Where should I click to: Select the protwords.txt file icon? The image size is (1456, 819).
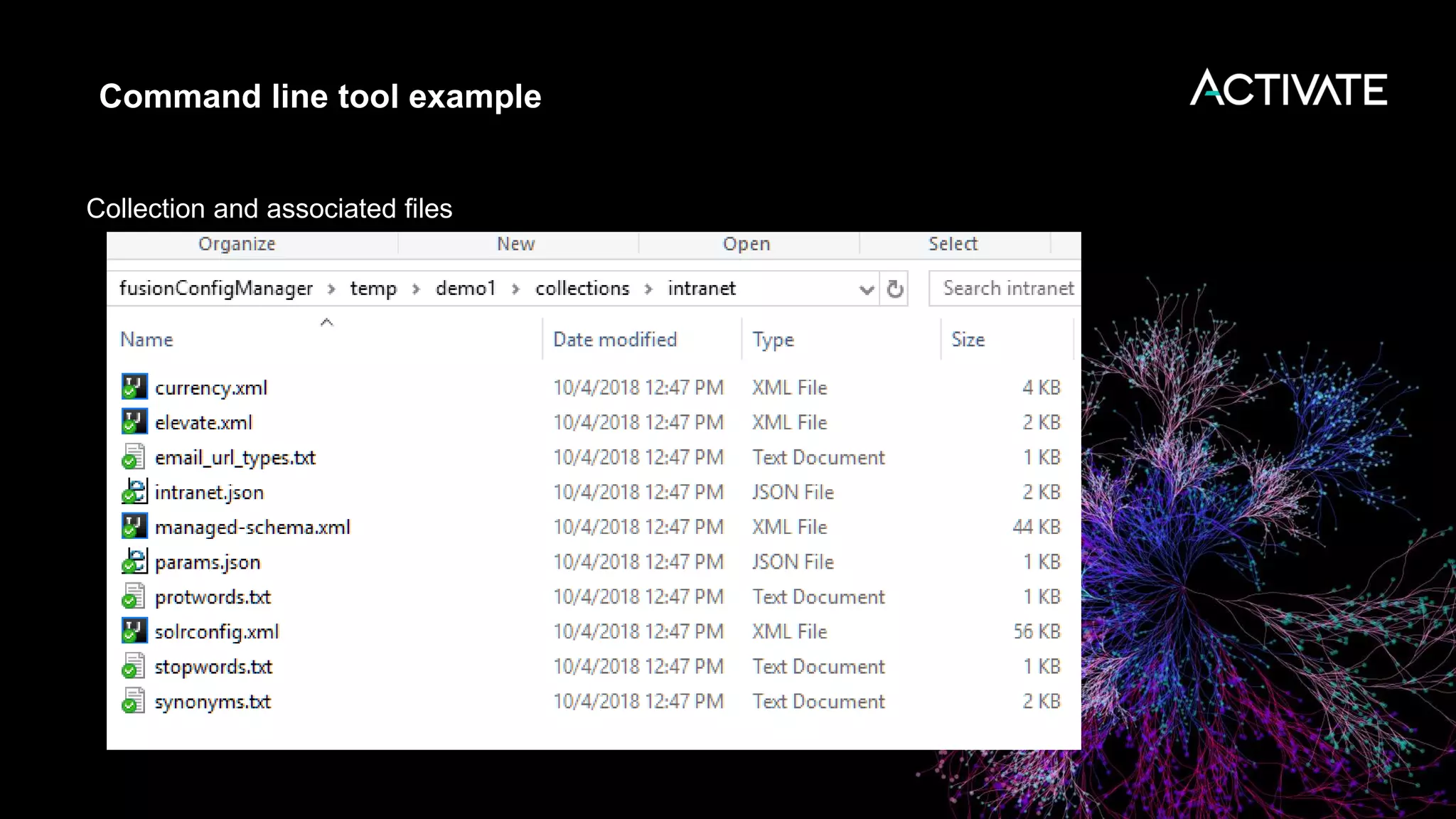134,596
